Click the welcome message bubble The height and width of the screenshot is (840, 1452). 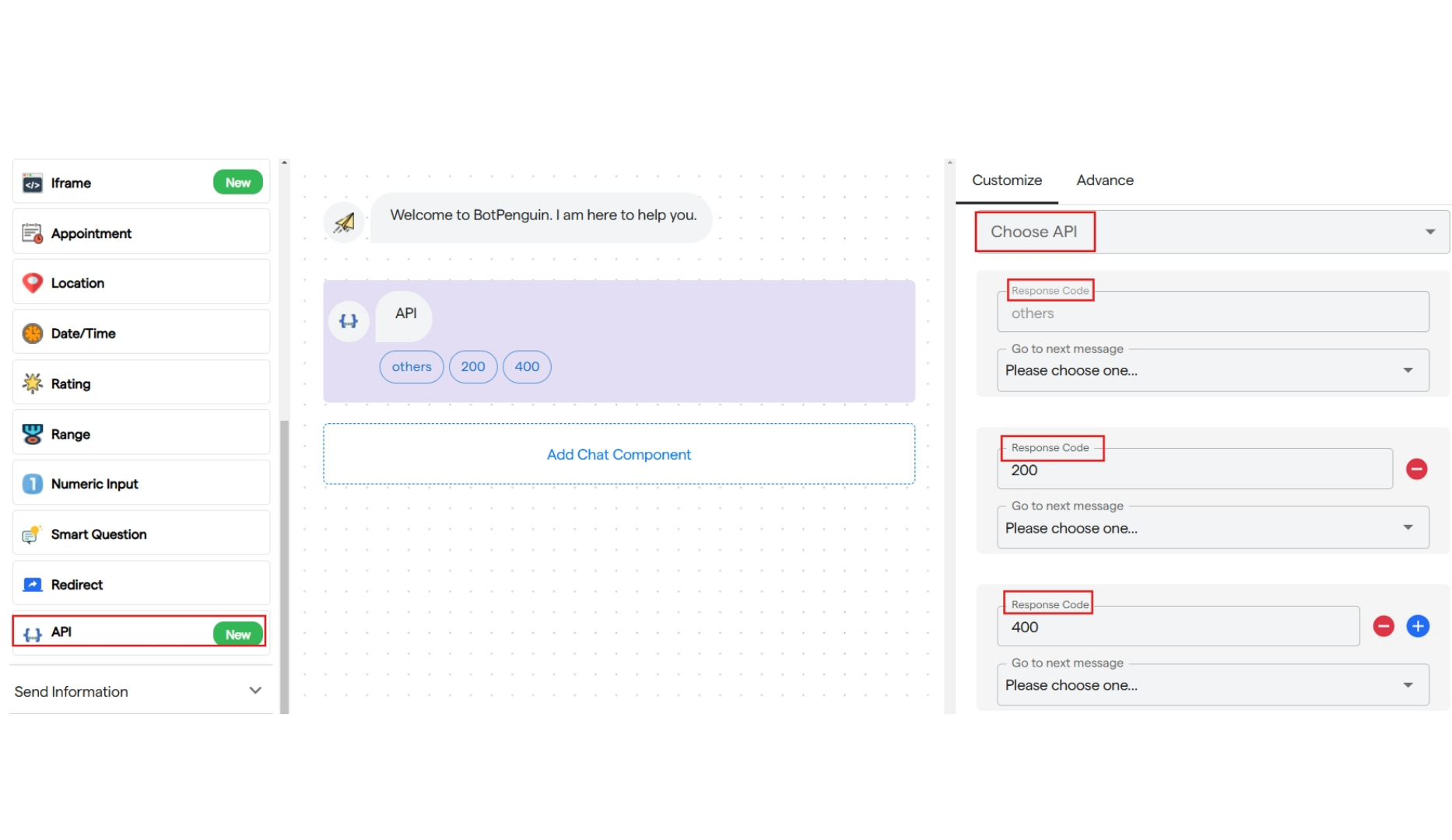click(542, 217)
